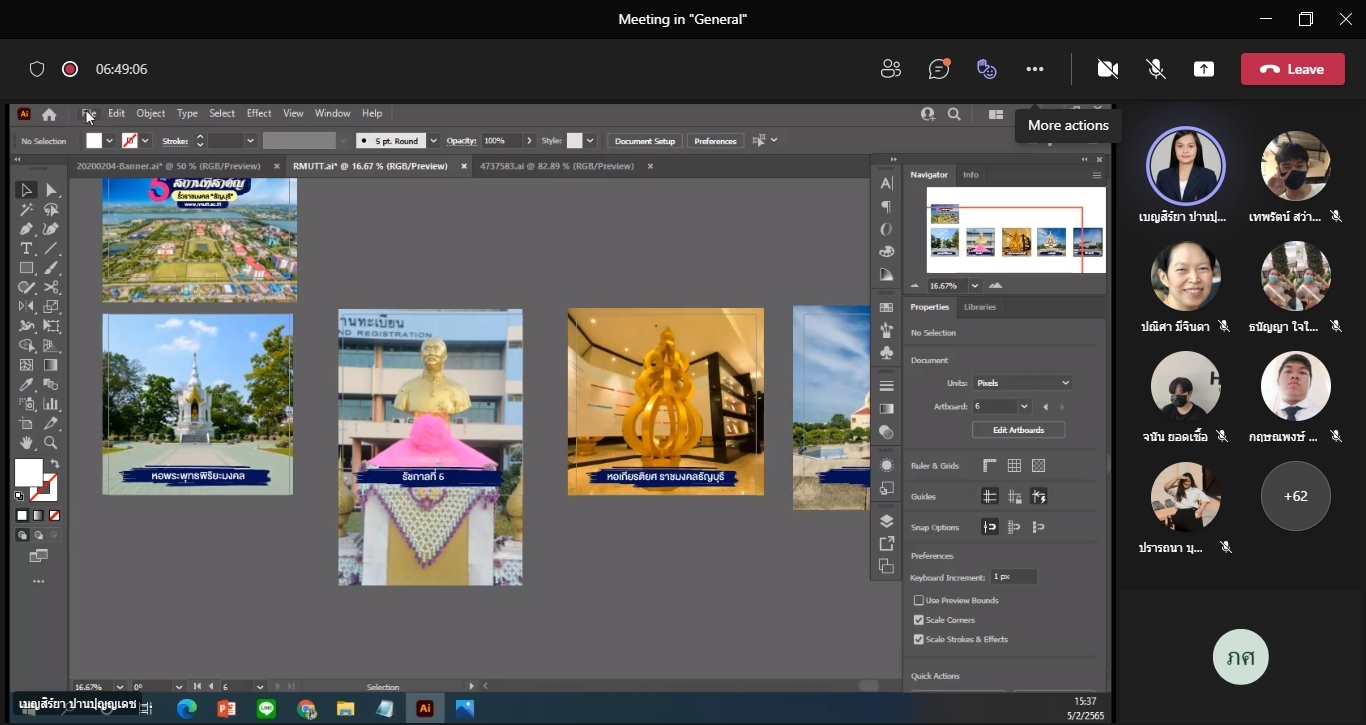Toggle lock guides button
Viewport: 1366px width, 725px height.
click(1014, 496)
